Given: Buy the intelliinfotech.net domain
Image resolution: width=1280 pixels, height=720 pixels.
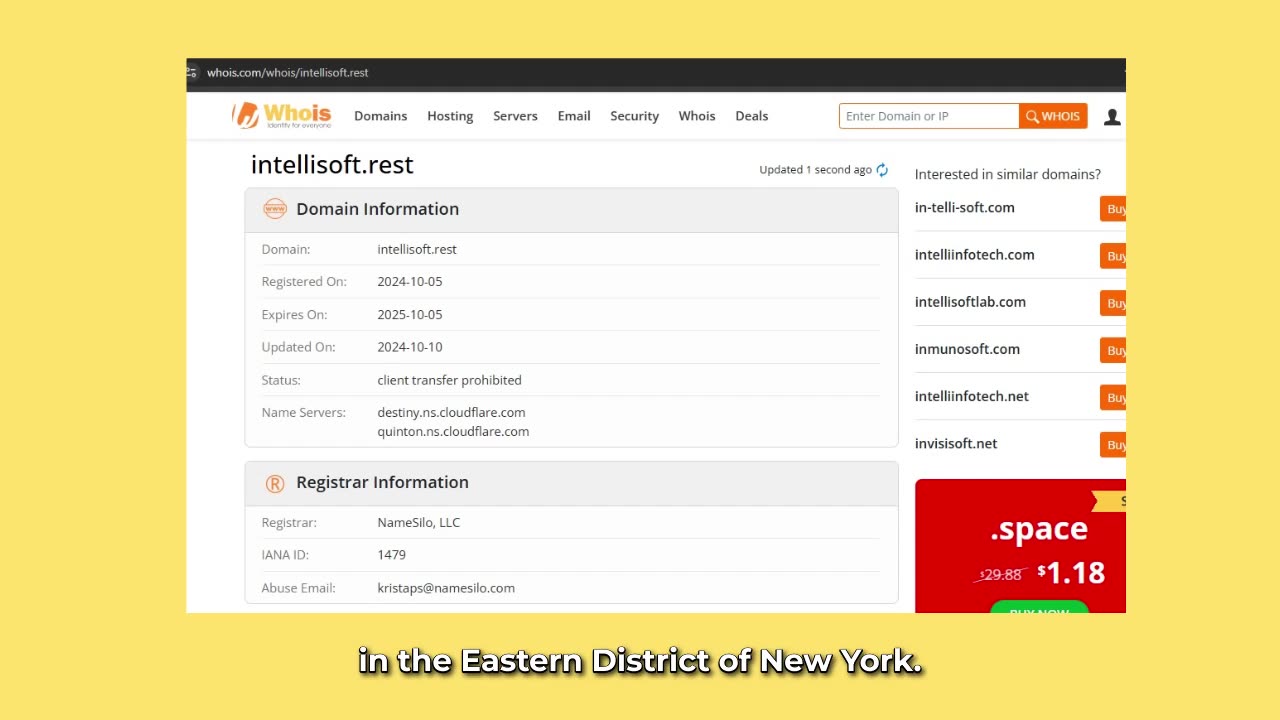Looking at the screenshot, I should click(1113, 397).
